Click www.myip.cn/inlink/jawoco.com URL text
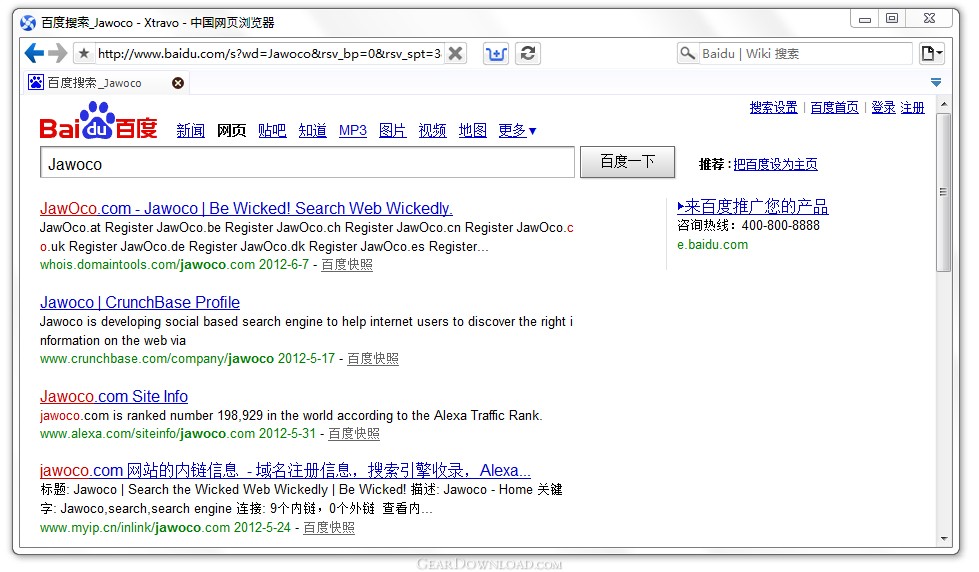 (135, 528)
